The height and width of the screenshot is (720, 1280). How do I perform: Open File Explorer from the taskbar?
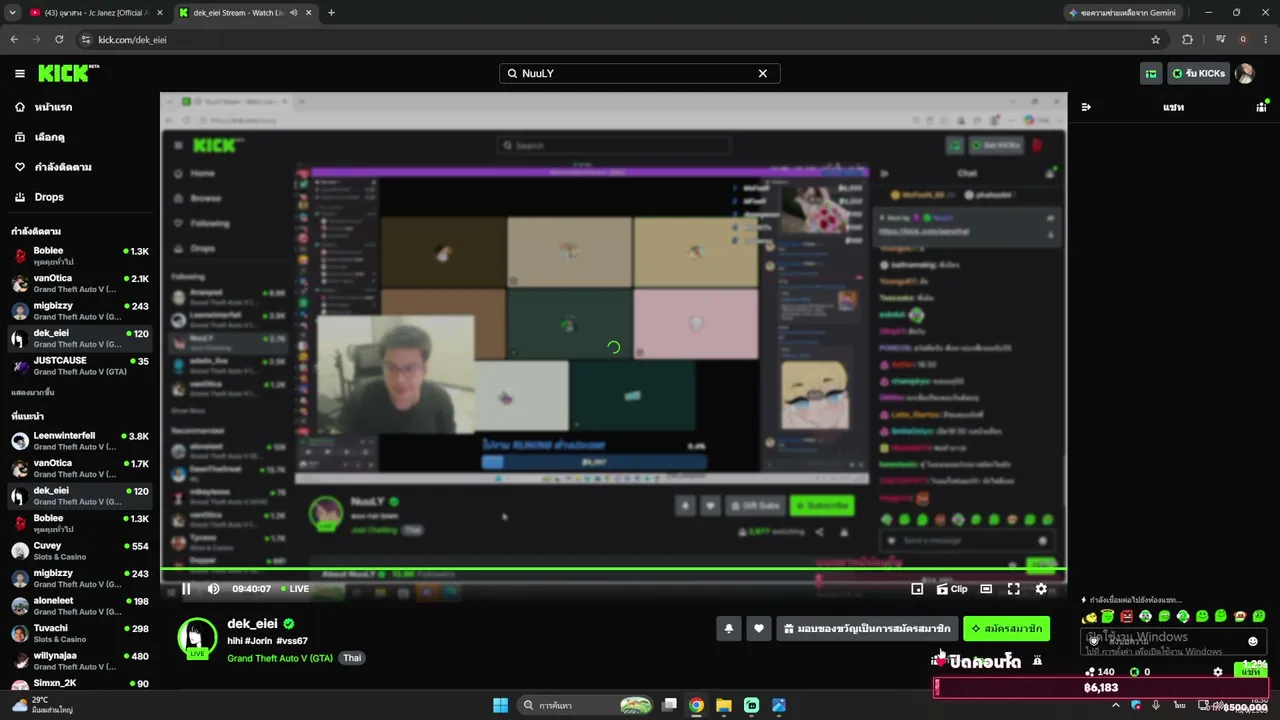724,705
